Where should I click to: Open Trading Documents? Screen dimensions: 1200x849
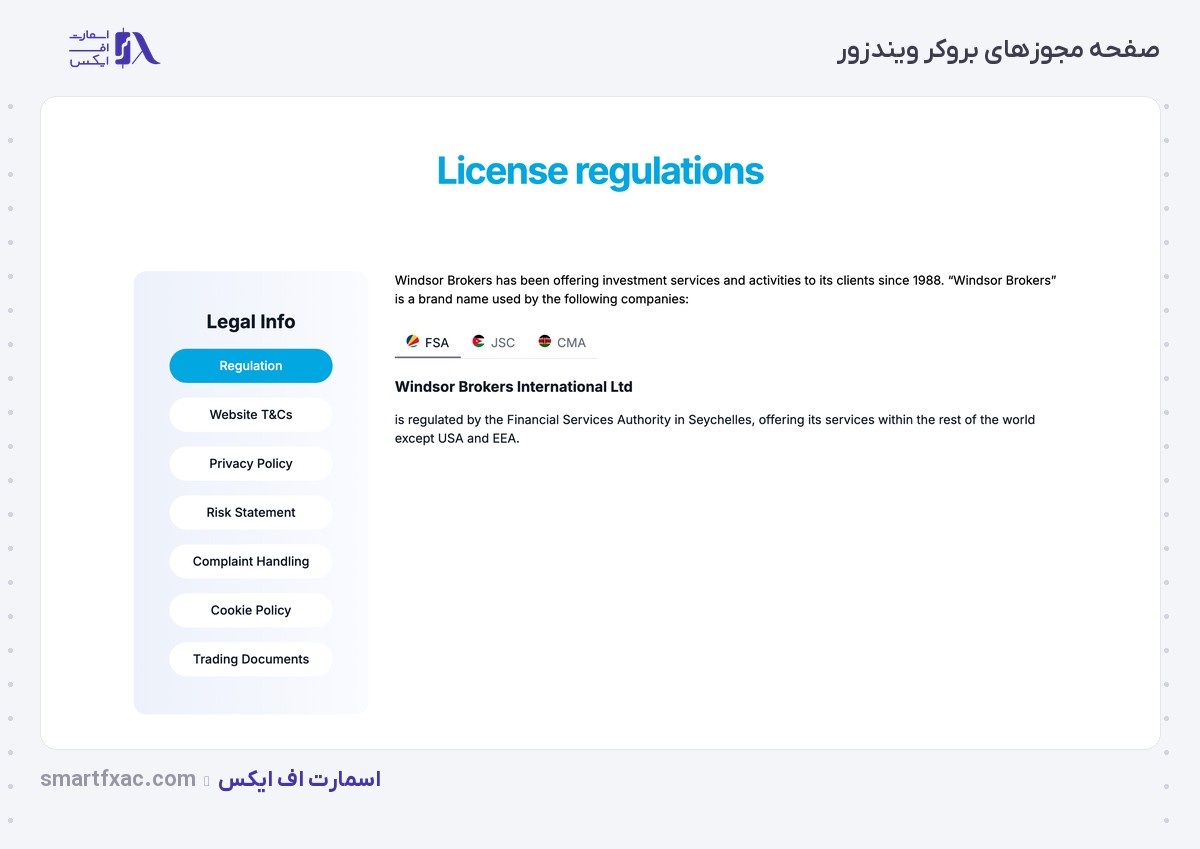(251, 660)
